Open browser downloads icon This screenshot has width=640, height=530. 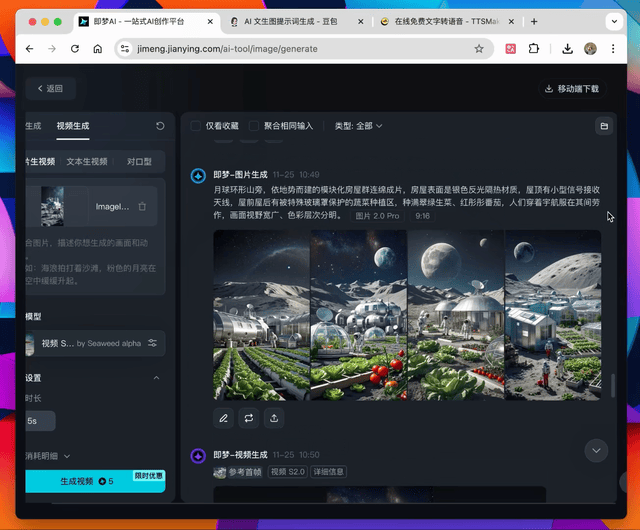(567, 49)
